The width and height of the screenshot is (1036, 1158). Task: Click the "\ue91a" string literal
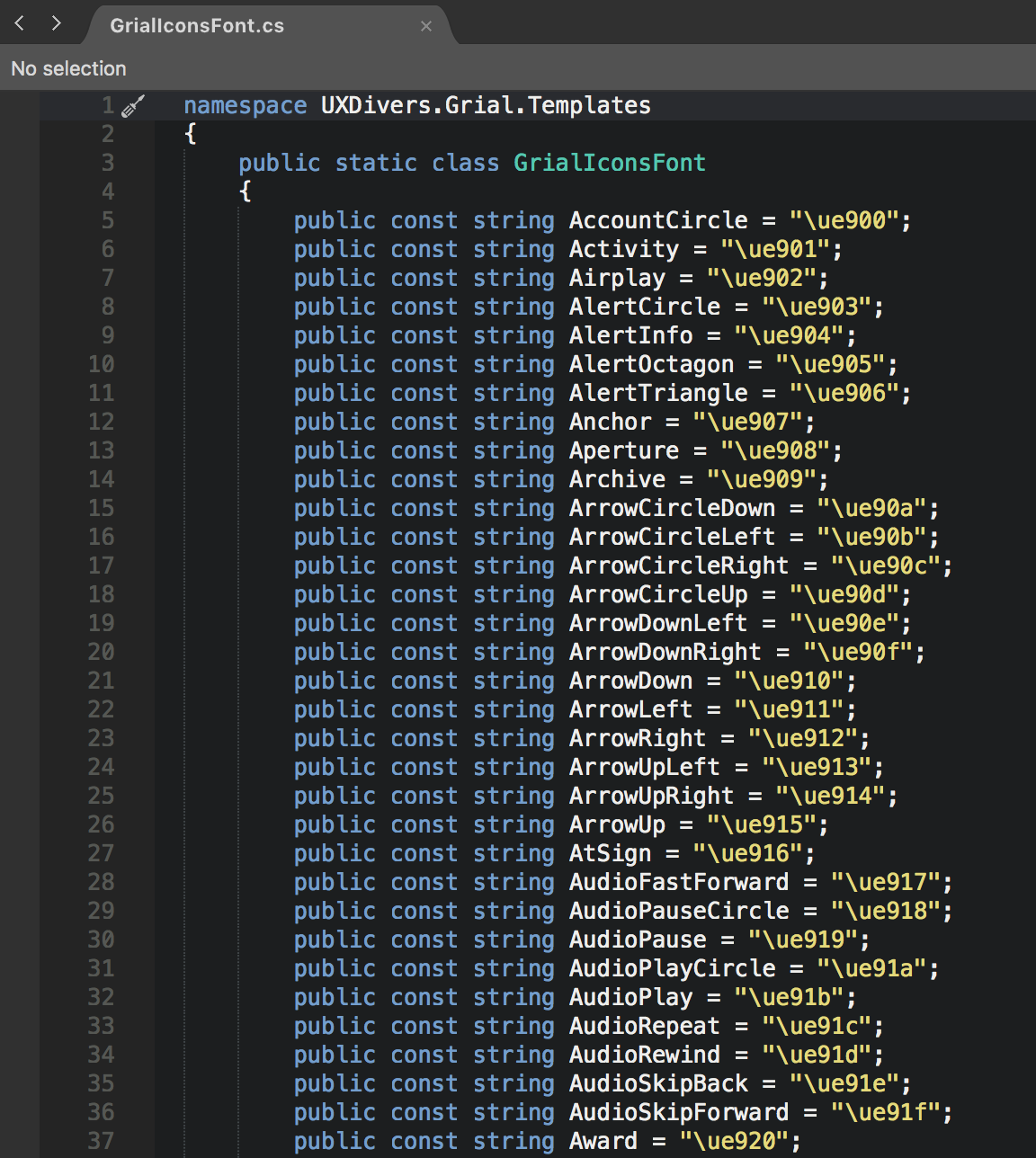[872, 968]
